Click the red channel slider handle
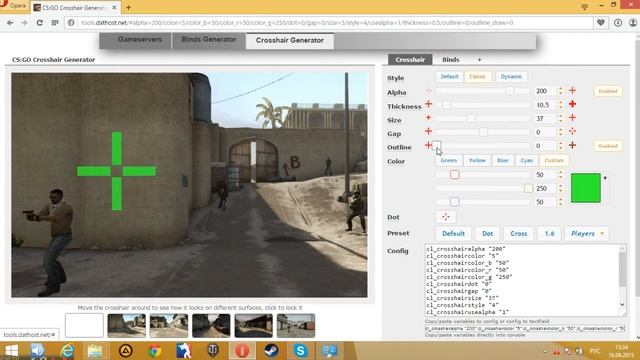This screenshot has height=360, width=640. pyautogui.click(x=455, y=175)
